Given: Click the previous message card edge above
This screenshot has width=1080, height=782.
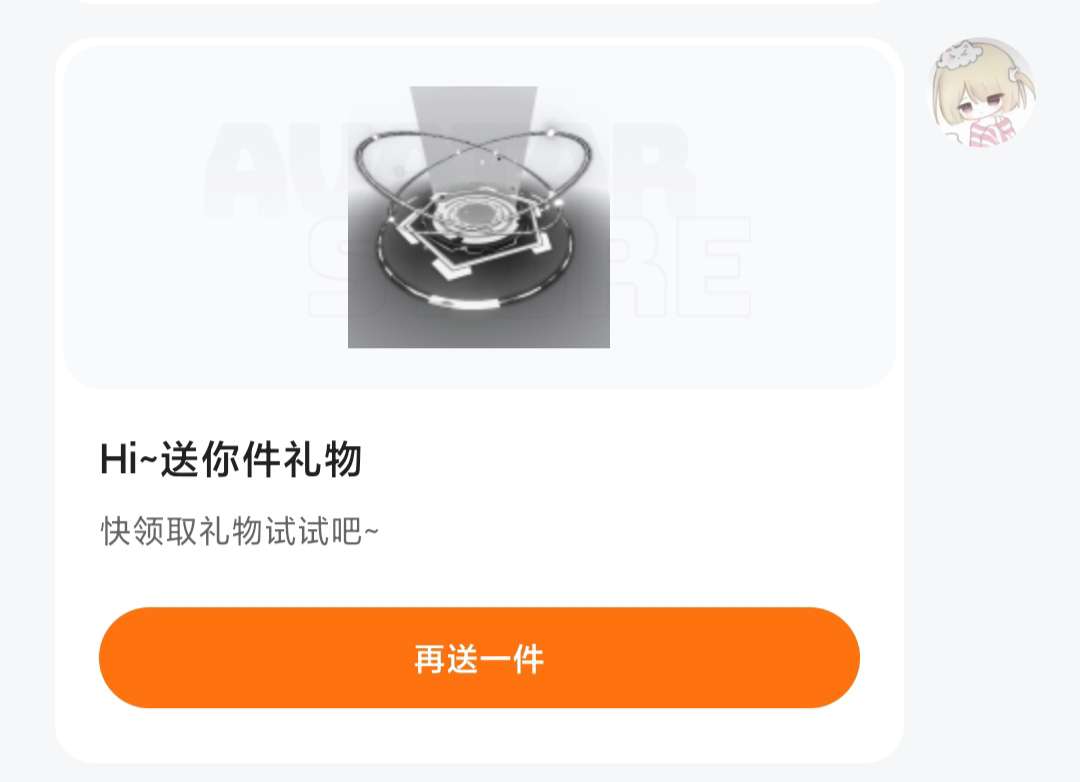Looking at the screenshot, I should pyautogui.click(x=479, y=2).
